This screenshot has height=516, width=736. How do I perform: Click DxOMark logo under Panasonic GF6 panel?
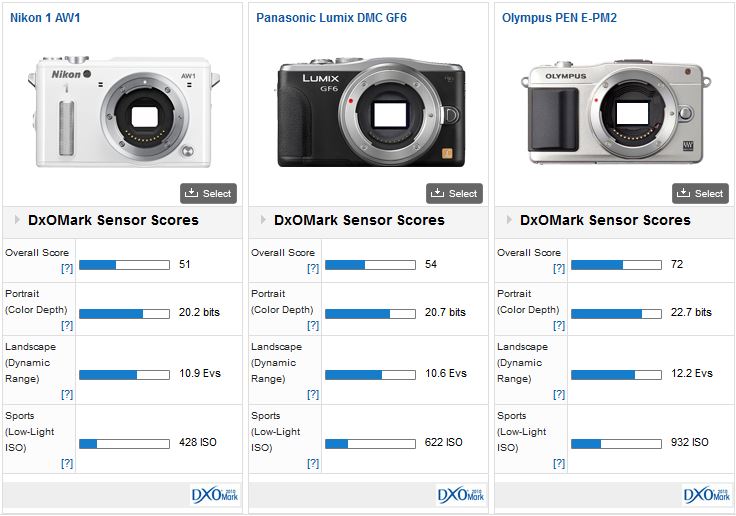coord(461,495)
